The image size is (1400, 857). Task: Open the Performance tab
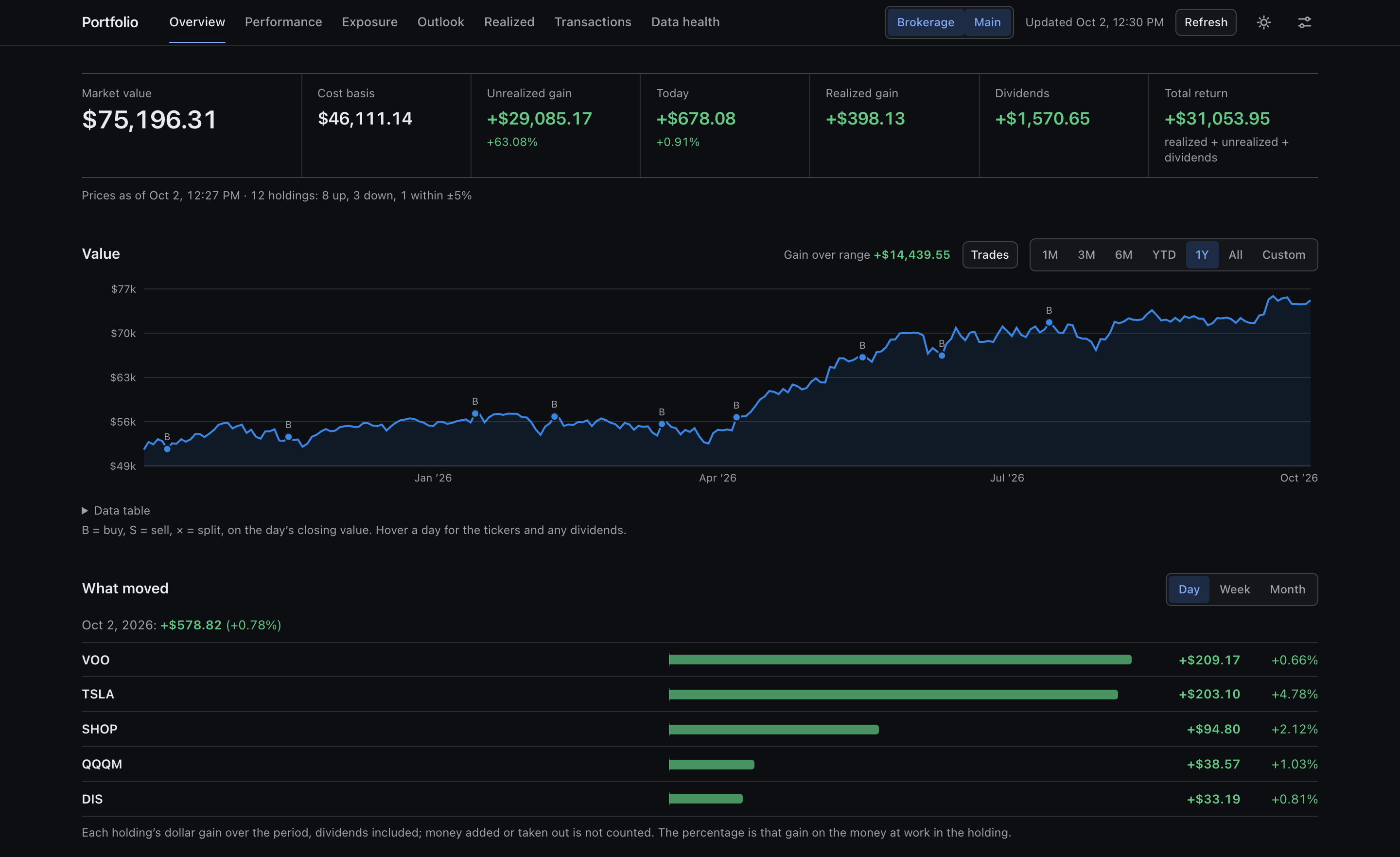point(283,22)
